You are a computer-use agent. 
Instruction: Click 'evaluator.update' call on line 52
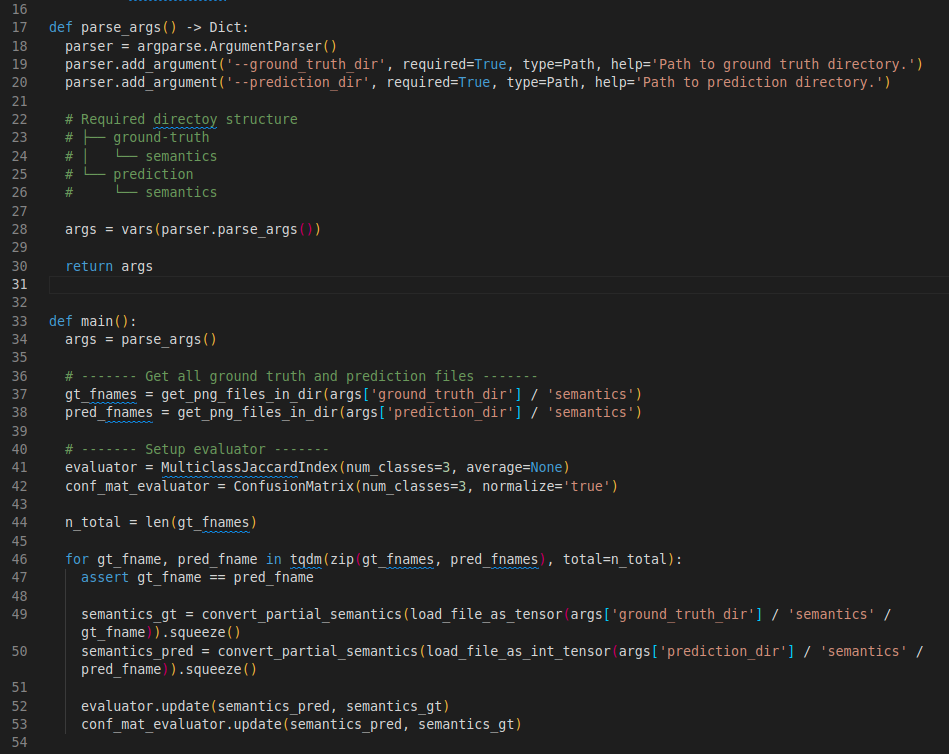(145, 706)
